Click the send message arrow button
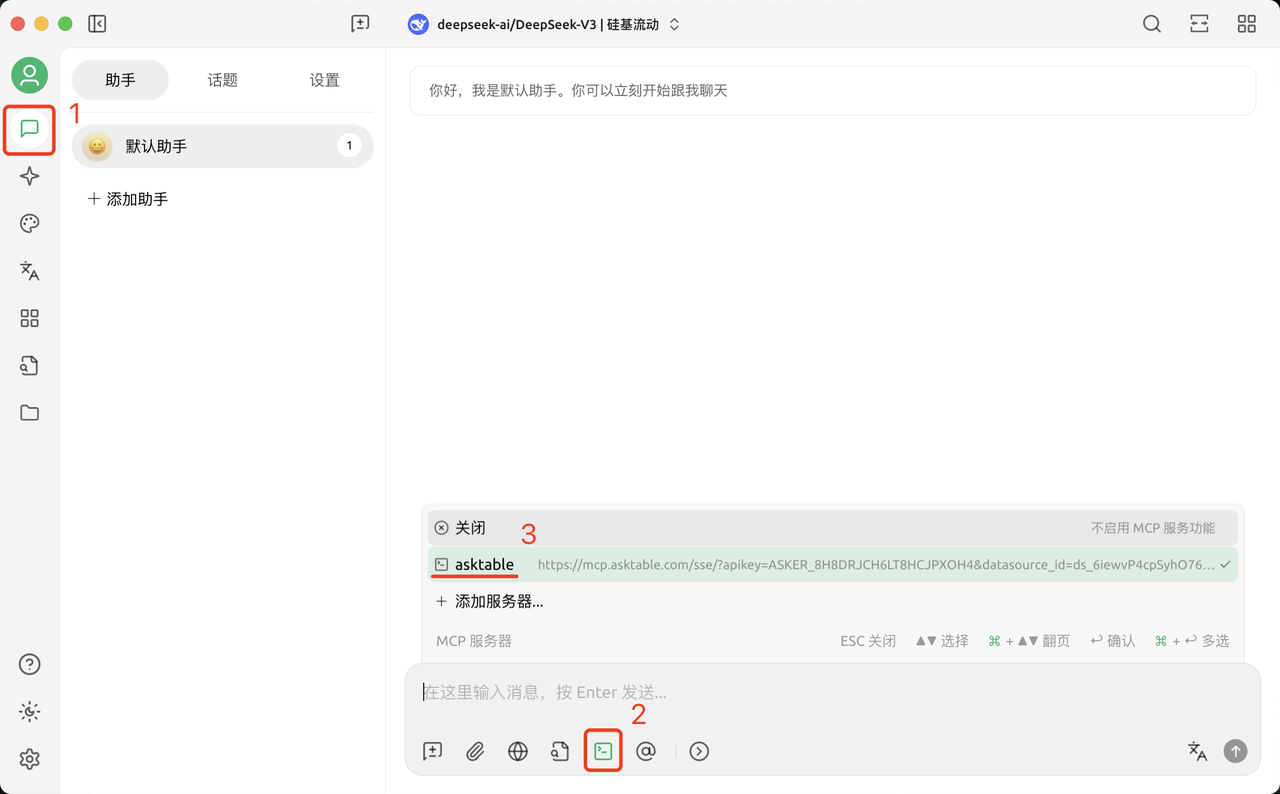The height and width of the screenshot is (794, 1280). pyautogui.click(x=1236, y=751)
